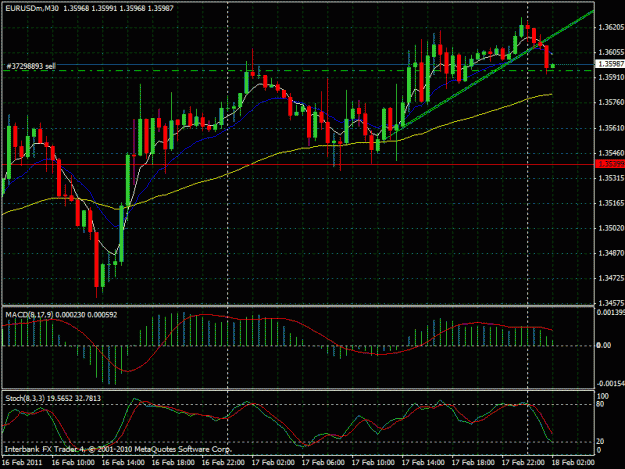625x469 pixels.
Task: Select the #37298893 sell order label
Action: 31,66
